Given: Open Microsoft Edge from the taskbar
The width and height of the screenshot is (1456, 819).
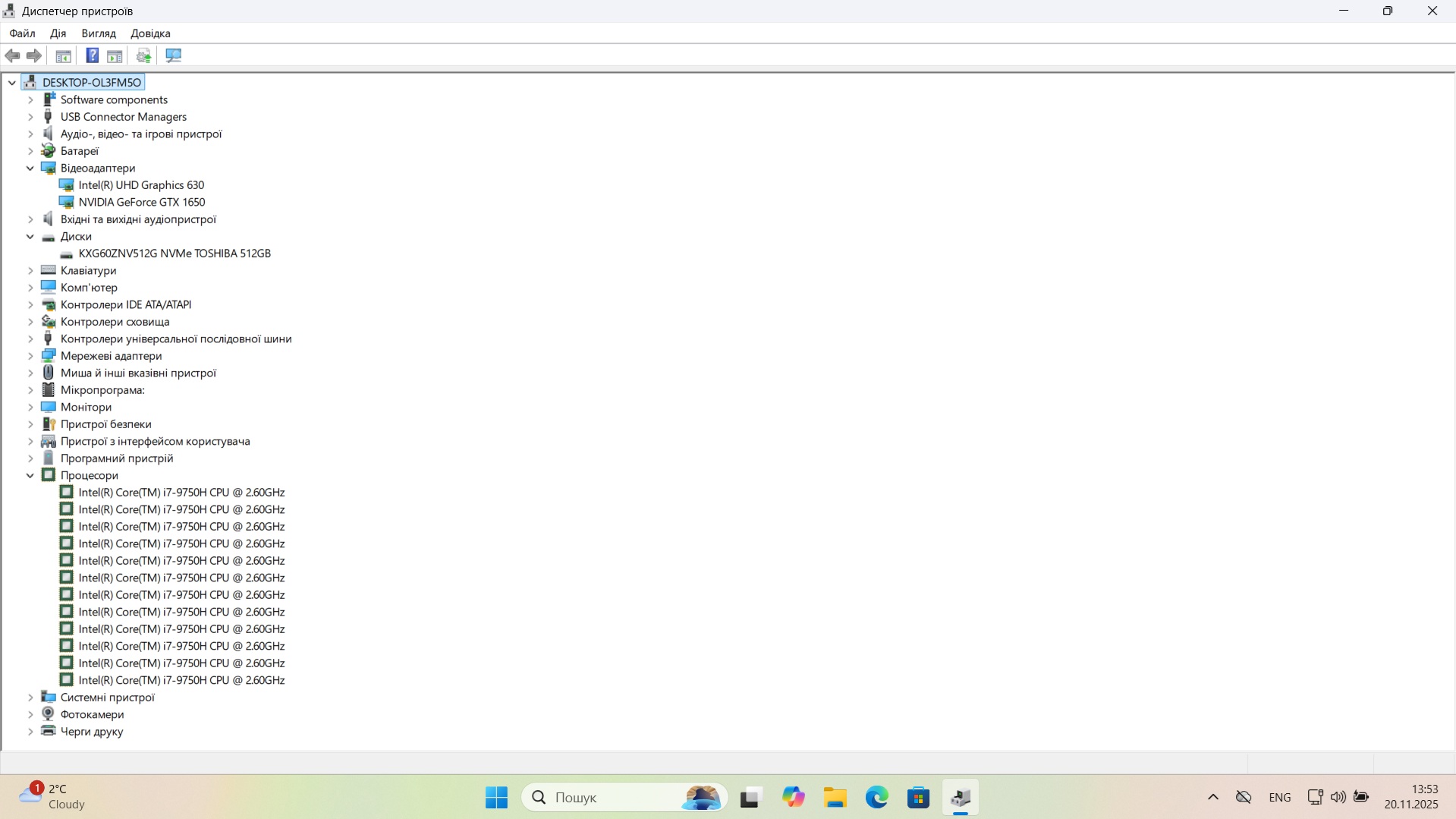Looking at the screenshot, I should point(877,798).
